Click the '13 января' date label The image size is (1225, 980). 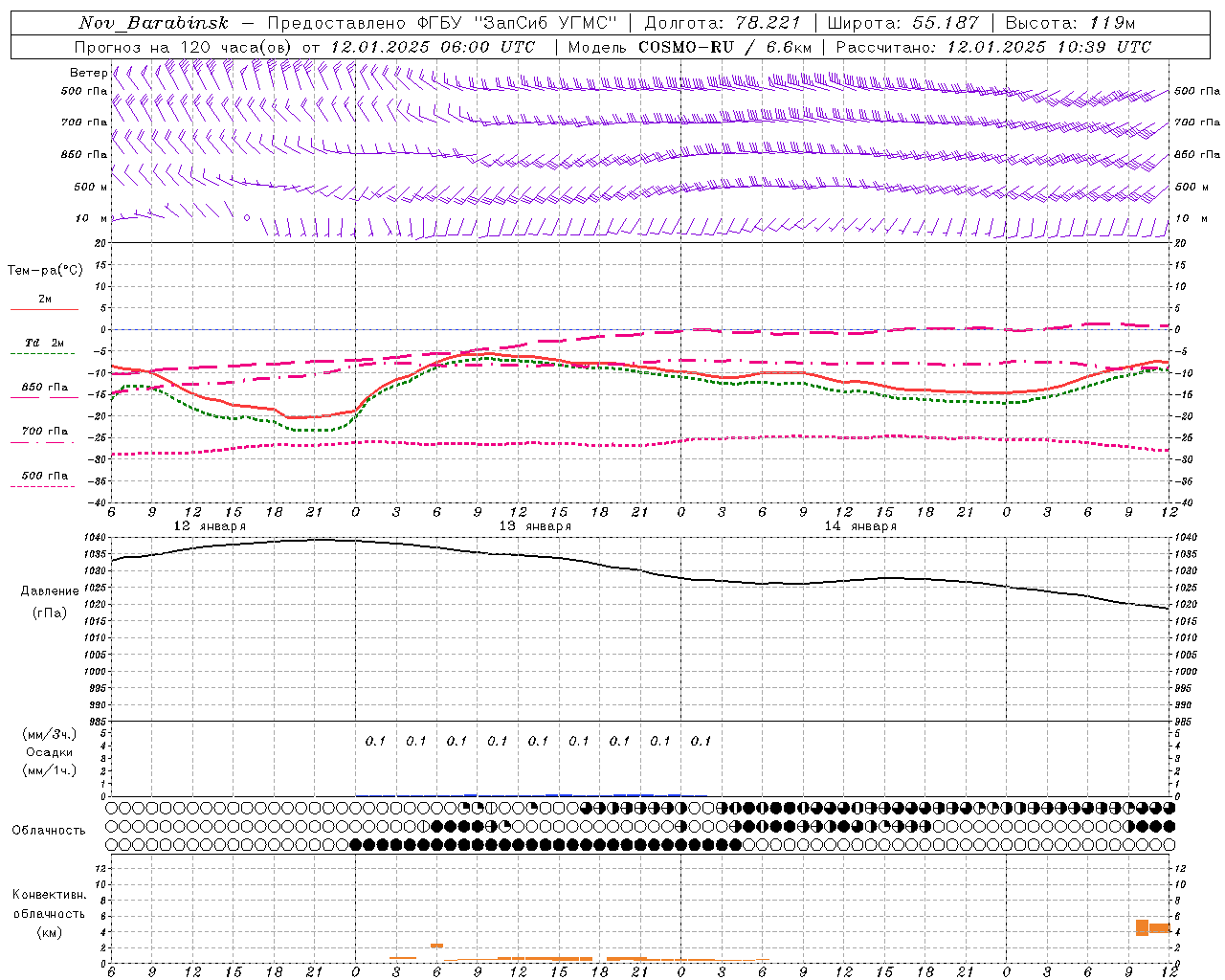(x=535, y=526)
